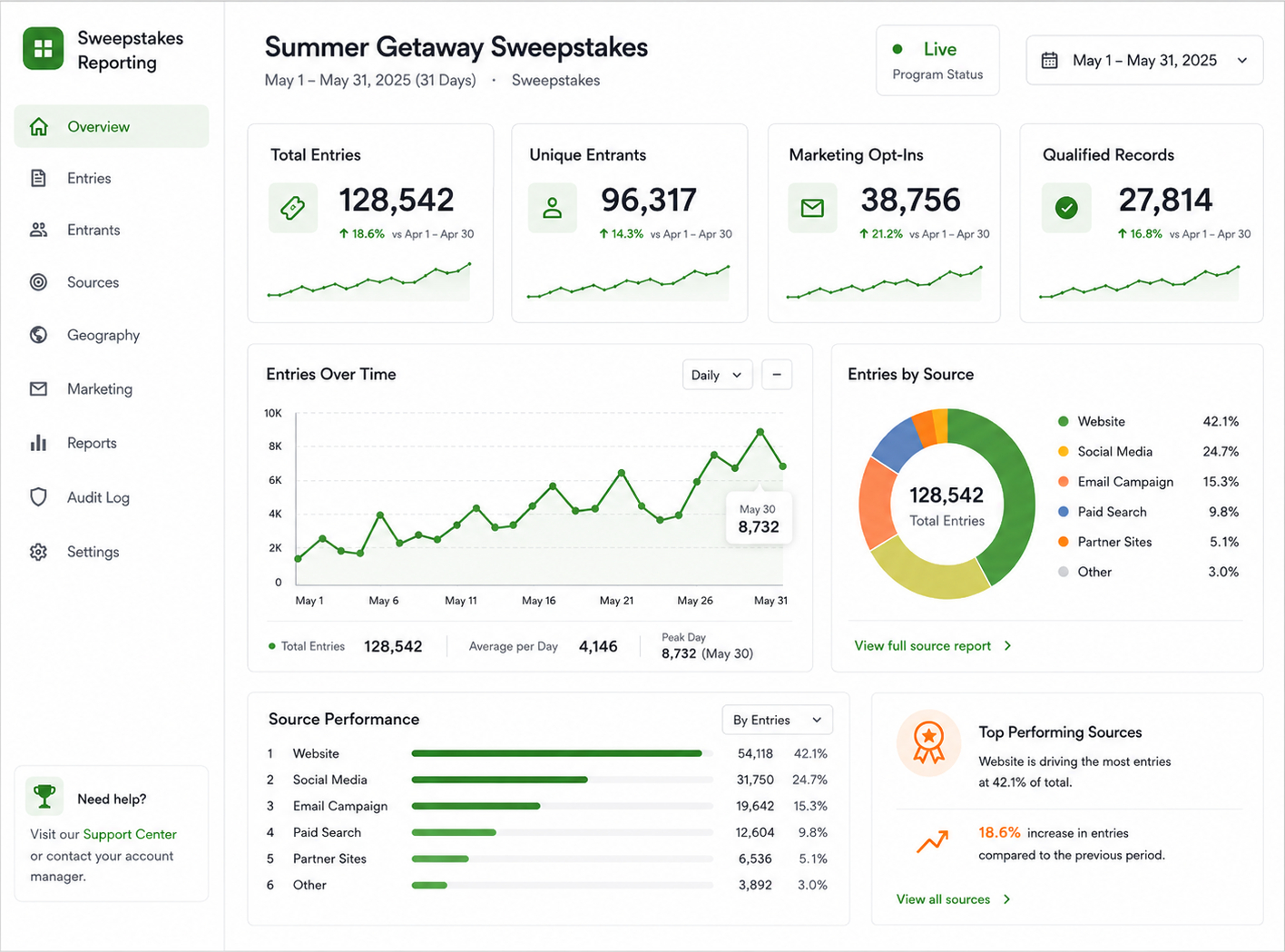
Task: Click the checkmark icon in Qualified Records card
Action: (1066, 208)
